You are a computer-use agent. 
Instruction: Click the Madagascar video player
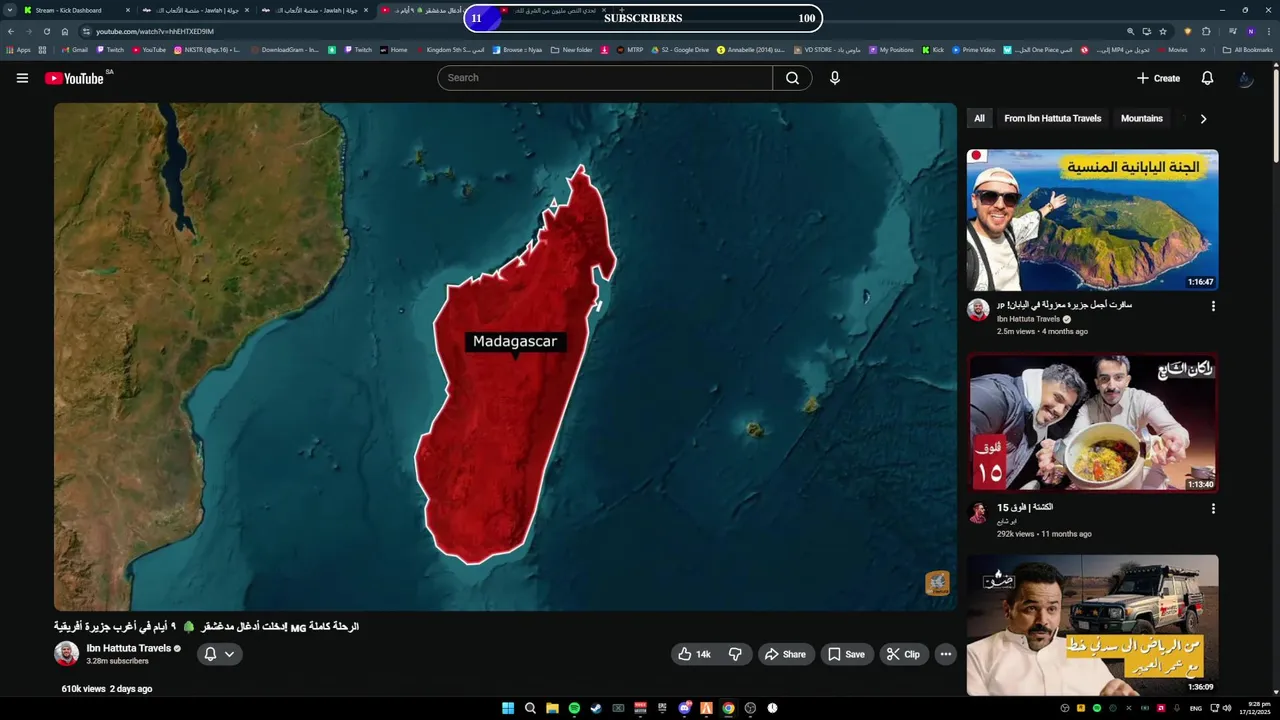[x=505, y=357]
